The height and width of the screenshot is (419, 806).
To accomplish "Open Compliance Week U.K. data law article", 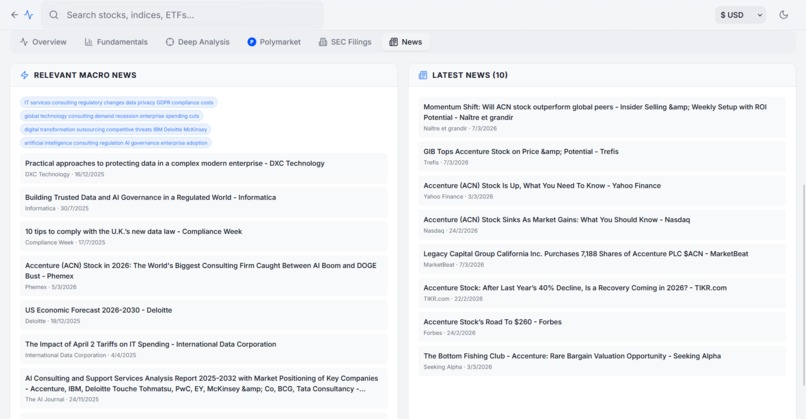I will [x=204, y=236].
